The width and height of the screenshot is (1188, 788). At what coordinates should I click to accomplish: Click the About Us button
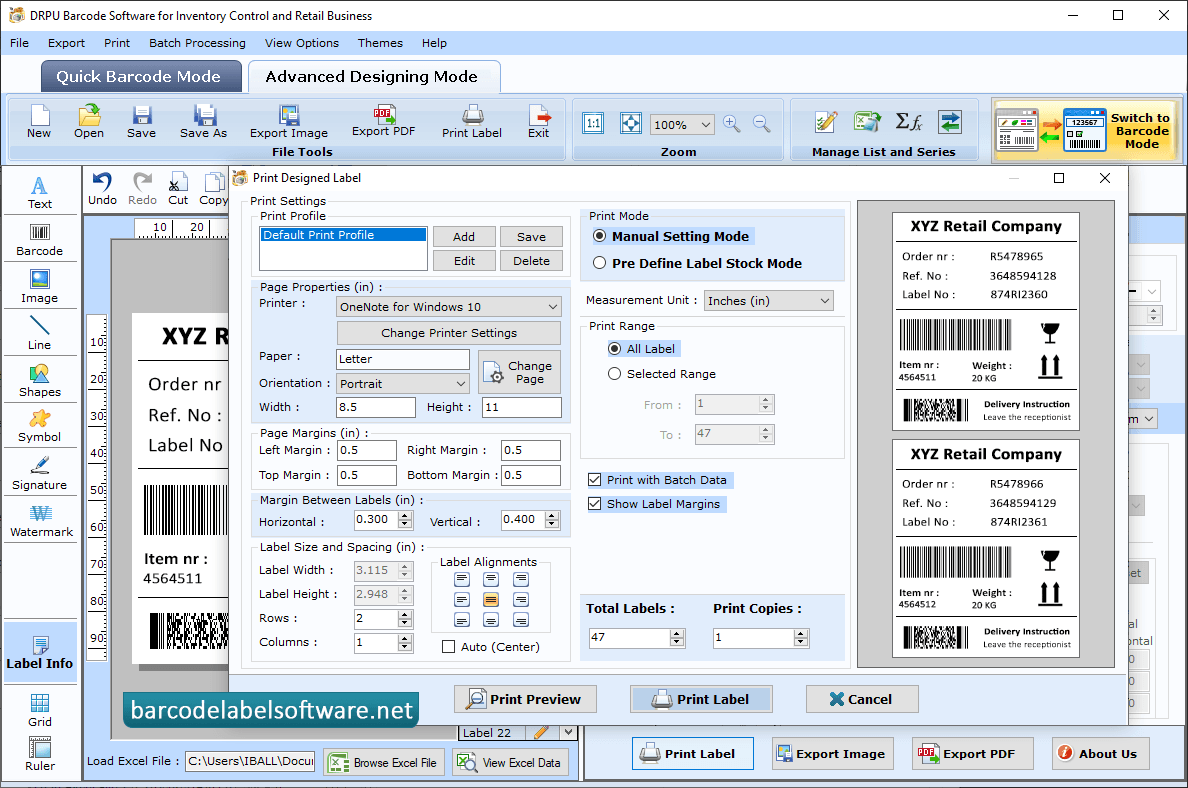(x=1100, y=753)
